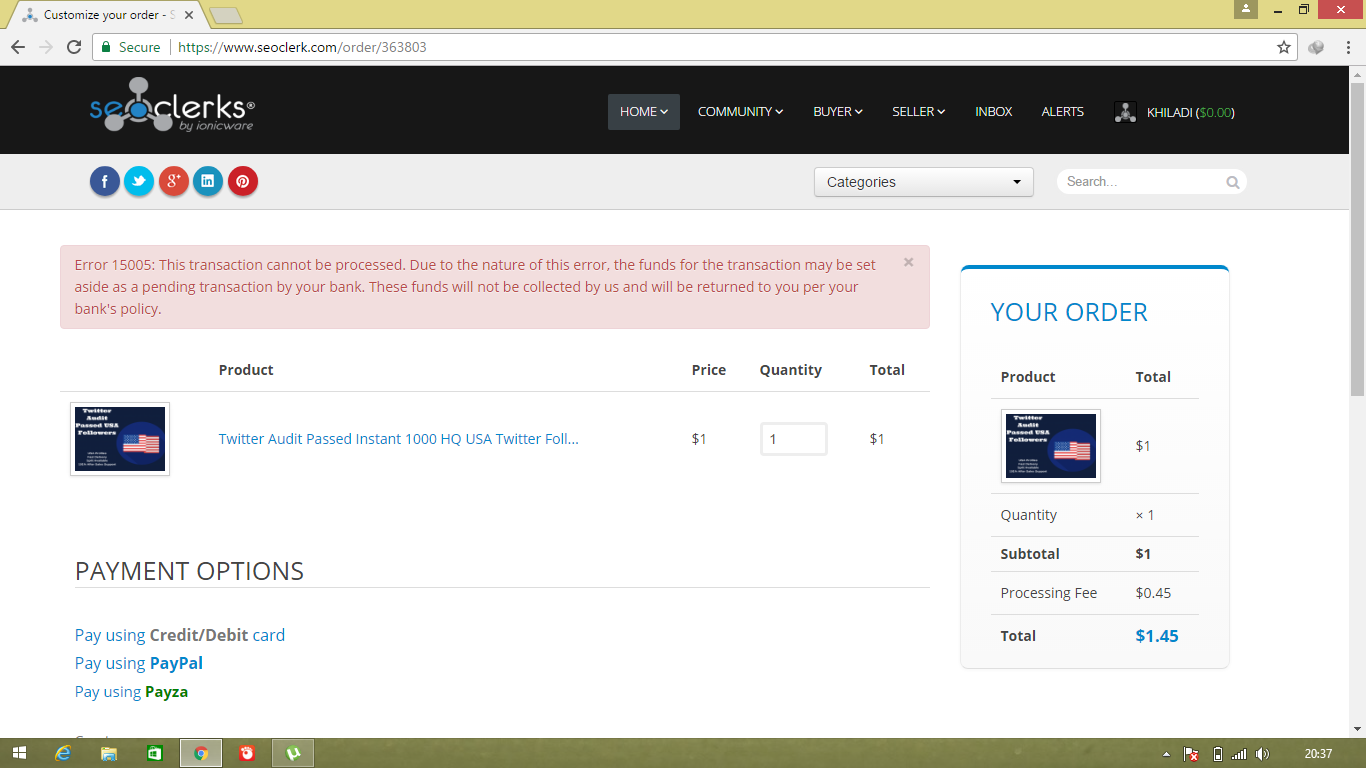Go to Inbox in navigation
Viewport: 1366px width, 768px height.
[x=994, y=112]
